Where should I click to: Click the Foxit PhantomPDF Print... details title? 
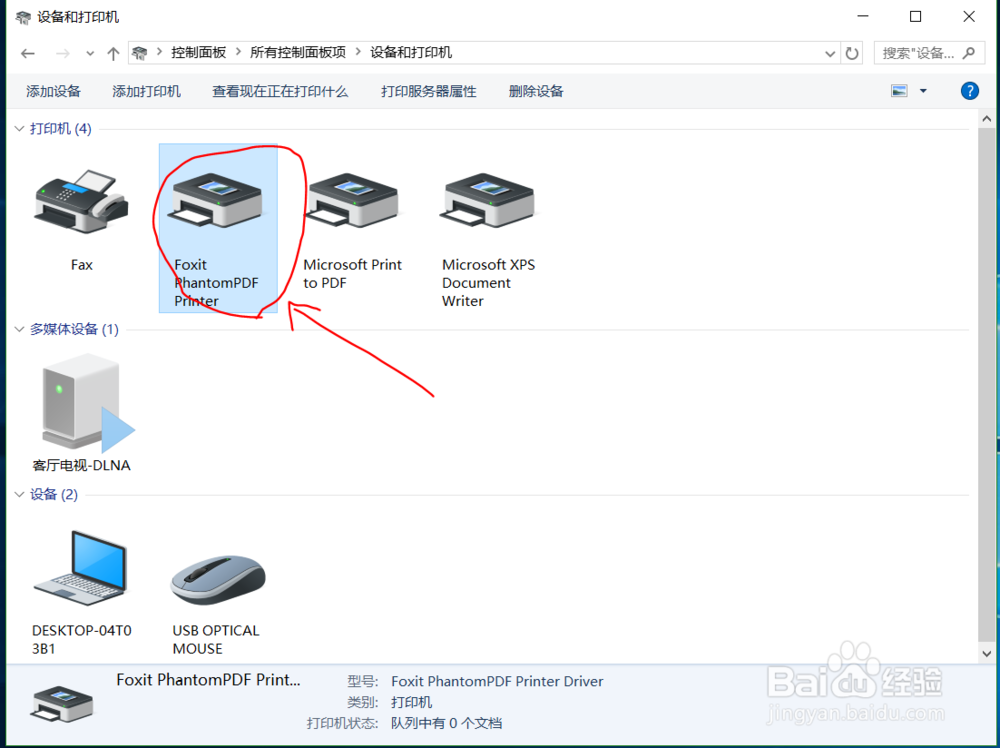click(208, 680)
